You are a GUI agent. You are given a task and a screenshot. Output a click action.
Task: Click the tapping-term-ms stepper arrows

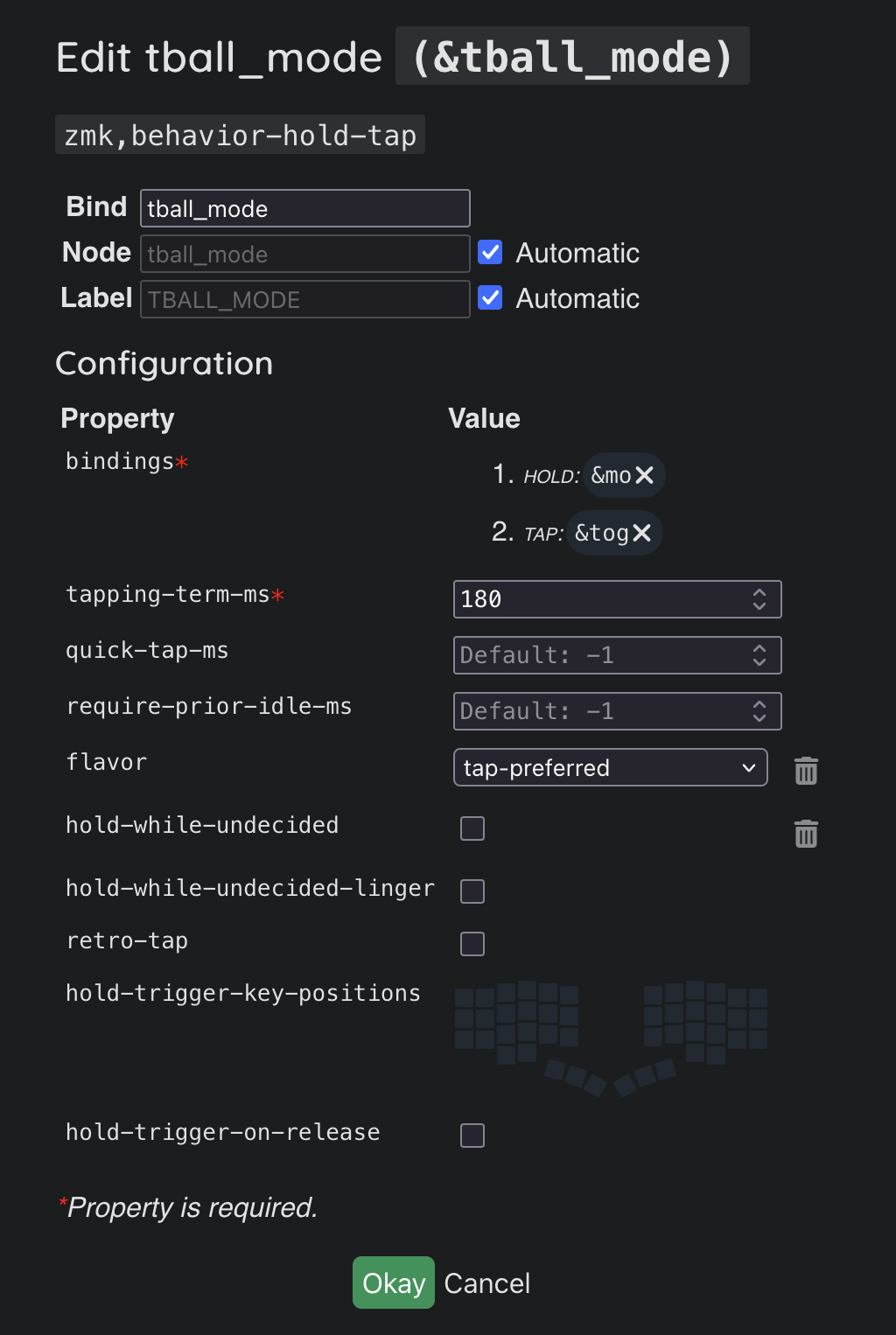pyautogui.click(x=759, y=599)
